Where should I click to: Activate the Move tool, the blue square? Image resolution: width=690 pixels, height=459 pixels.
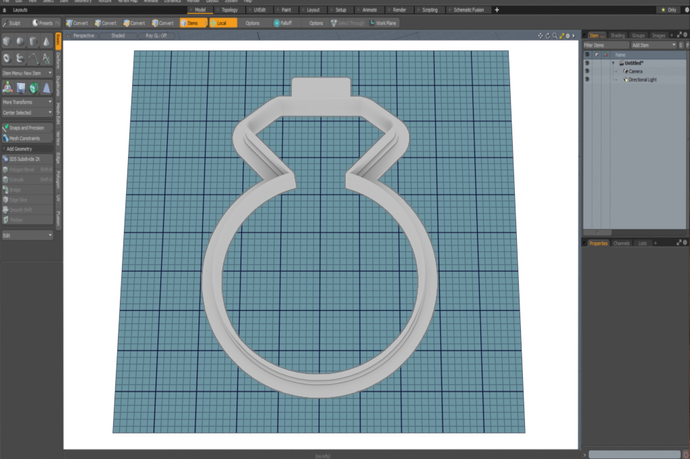(x=21, y=88)
